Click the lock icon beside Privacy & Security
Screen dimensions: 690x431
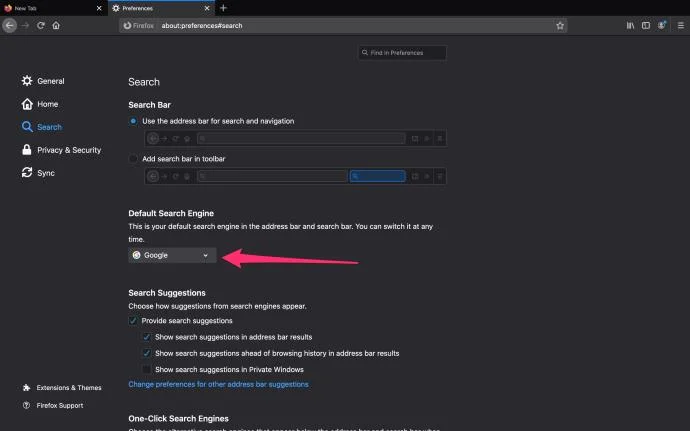point(27,150)
